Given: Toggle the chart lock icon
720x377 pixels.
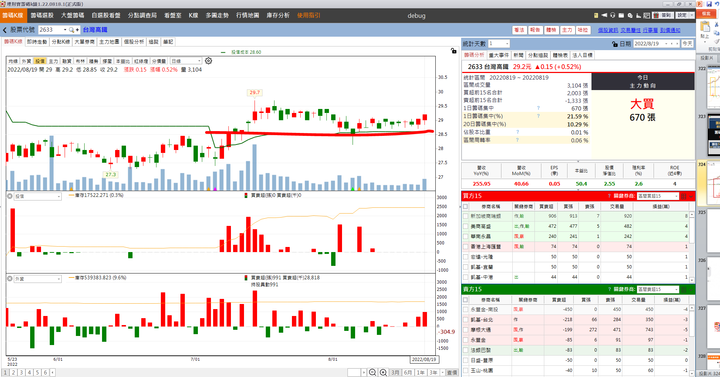Looking at the screenshot, I should pos(454,51).
